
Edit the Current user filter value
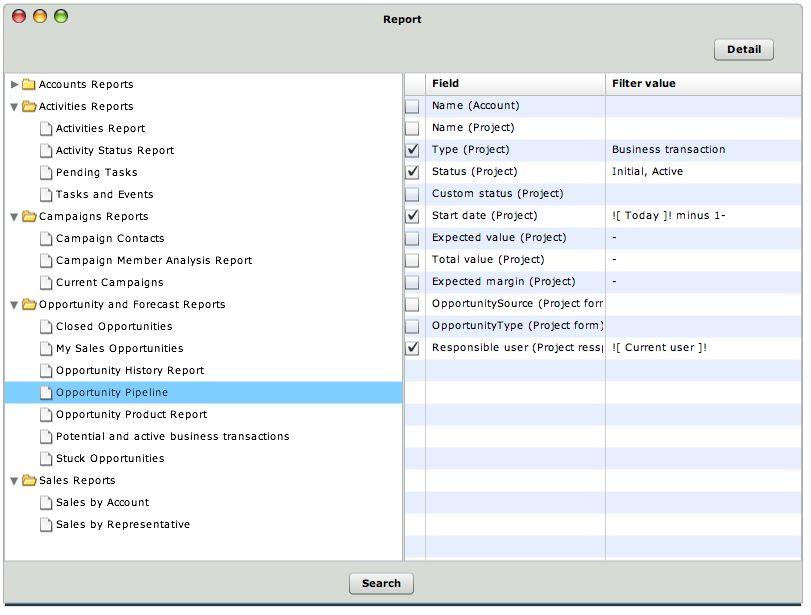click(703, 348)
